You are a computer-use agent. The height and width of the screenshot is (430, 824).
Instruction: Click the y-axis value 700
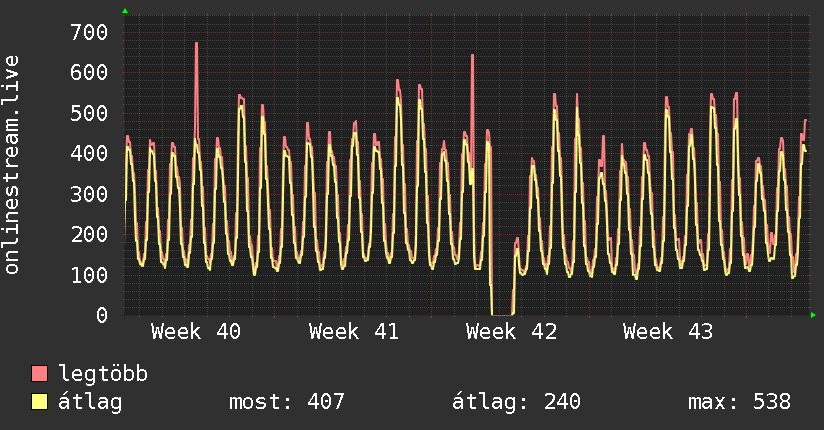tap(89, 32)
